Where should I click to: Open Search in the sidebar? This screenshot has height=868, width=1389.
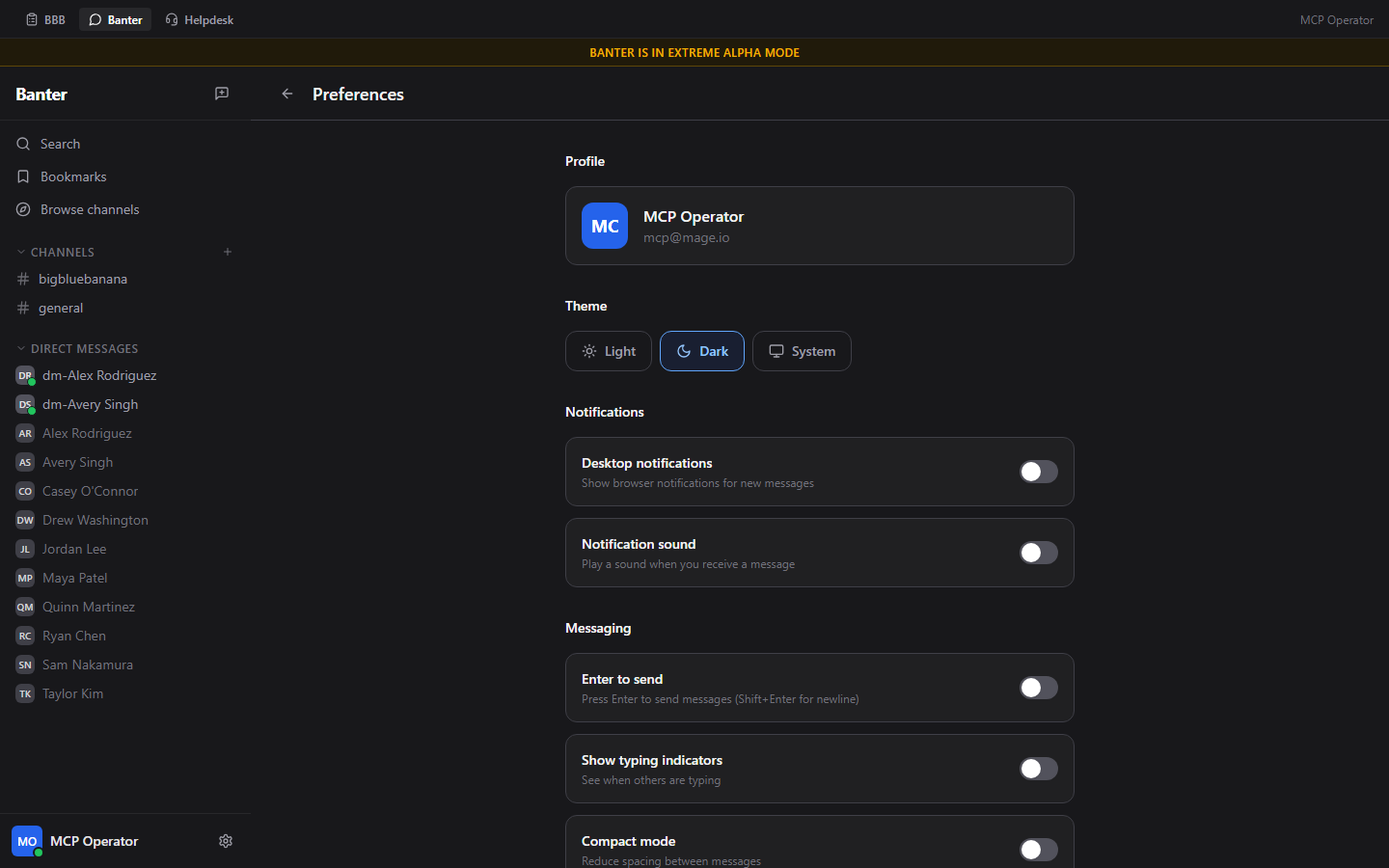[x=60, y=144]
